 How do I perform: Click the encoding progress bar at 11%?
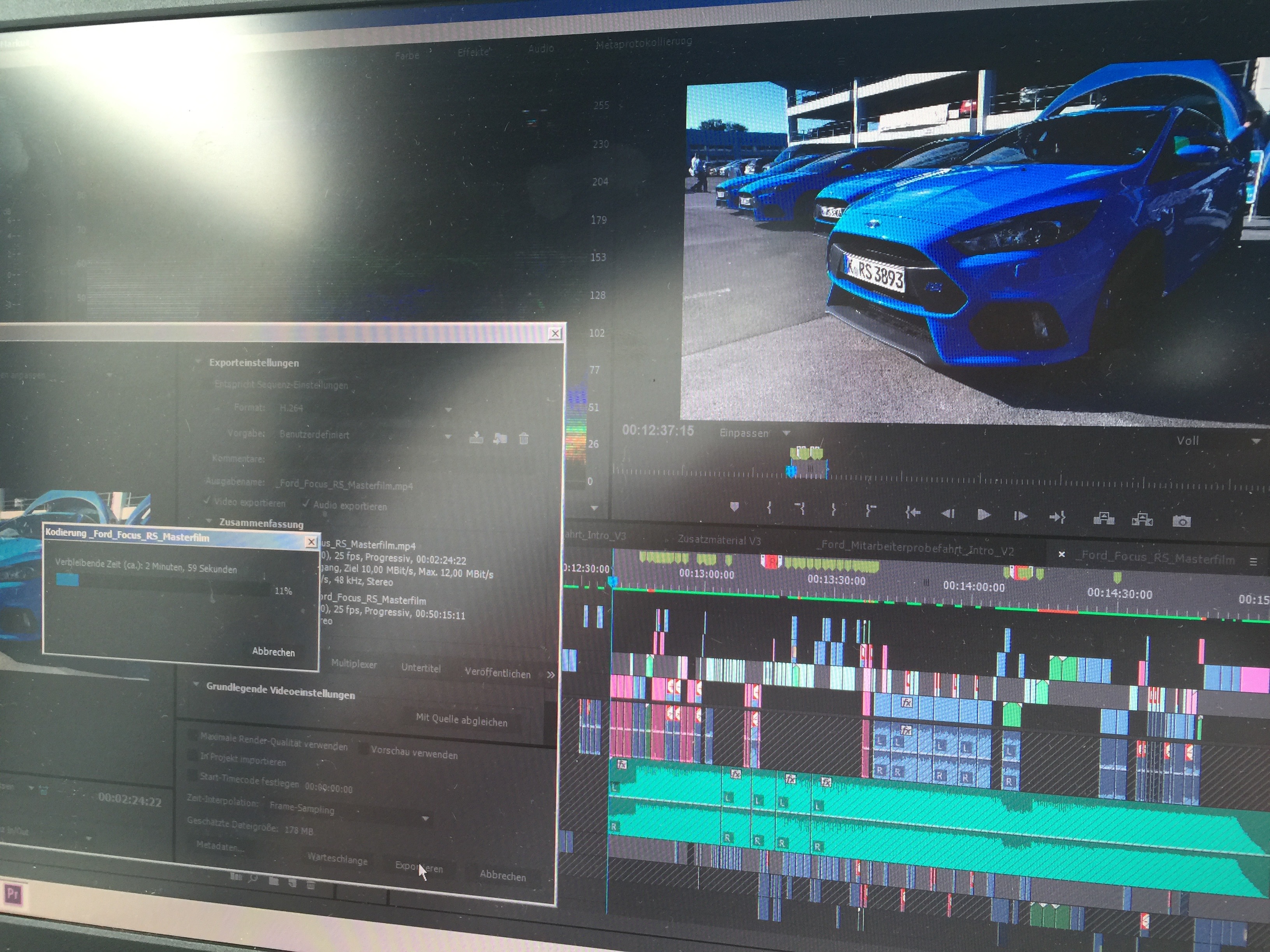(163, 584)
